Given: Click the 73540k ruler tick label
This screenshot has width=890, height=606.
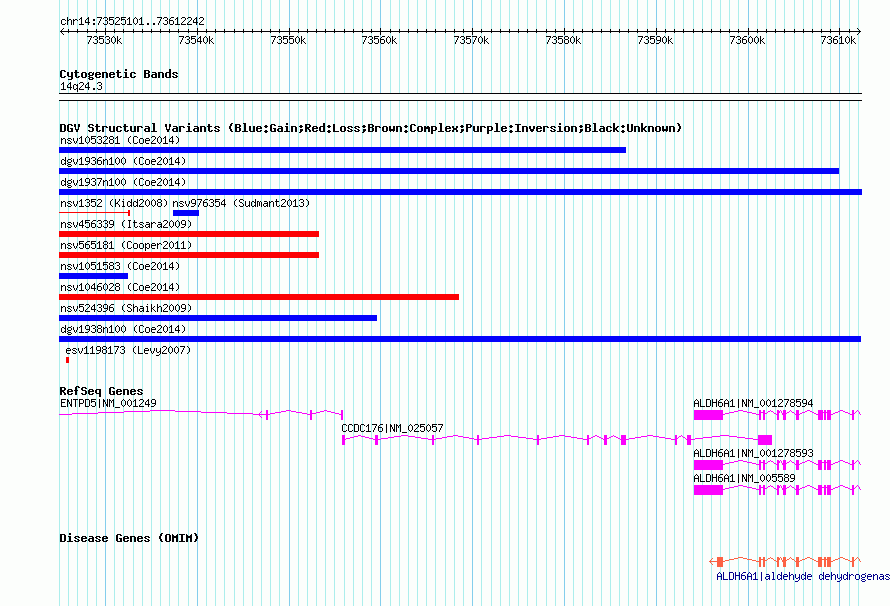Looking at the screenshot, I should pos(196,40).
